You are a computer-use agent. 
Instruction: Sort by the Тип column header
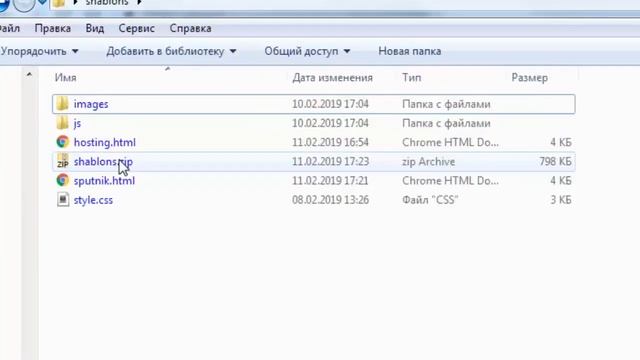tap(411, 78)
